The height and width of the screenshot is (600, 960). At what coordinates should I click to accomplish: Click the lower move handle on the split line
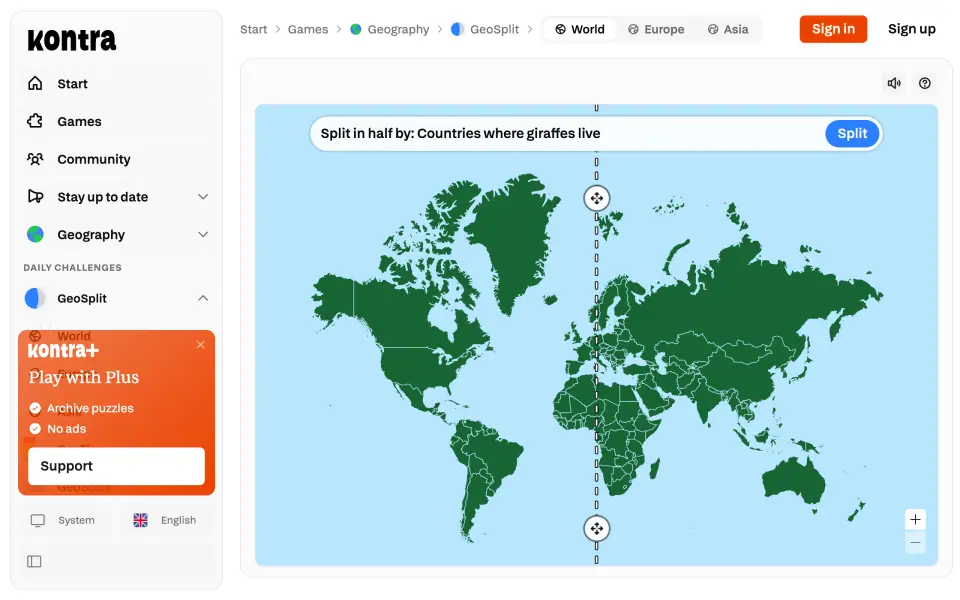click(x=596, y=528)
